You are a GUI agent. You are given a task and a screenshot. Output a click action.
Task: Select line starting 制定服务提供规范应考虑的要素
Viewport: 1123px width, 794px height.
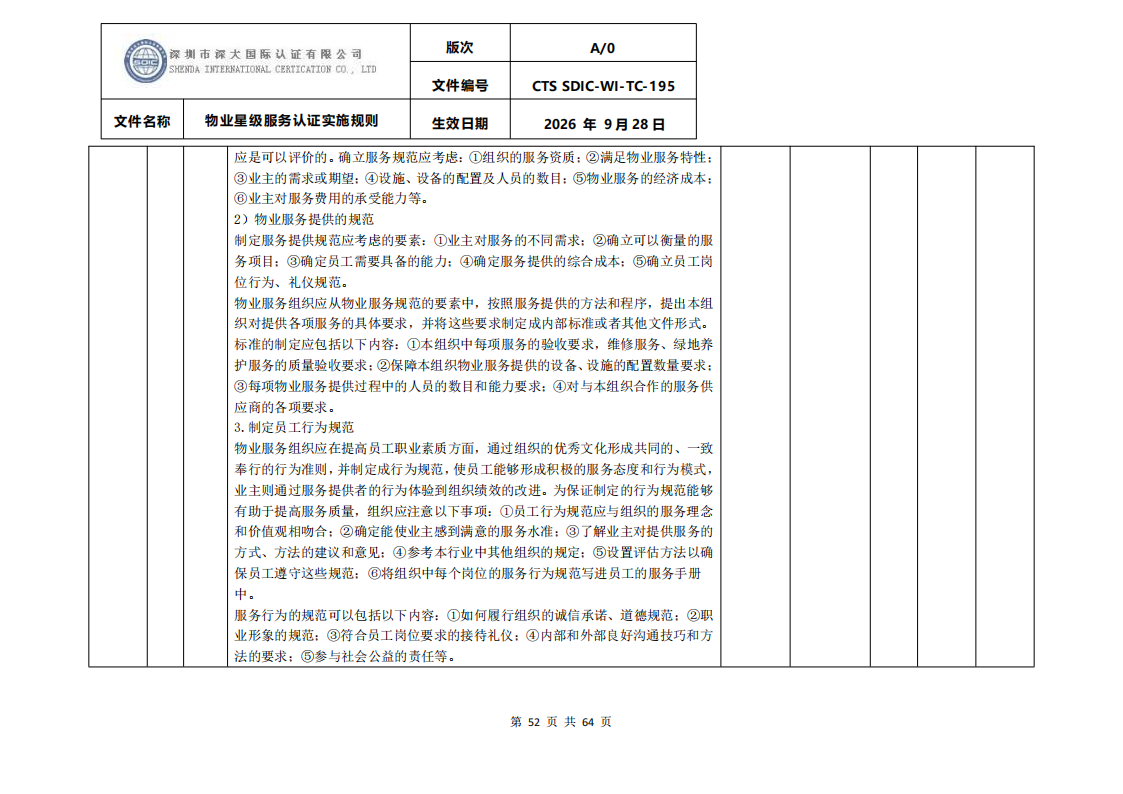(x=473, y=241)
